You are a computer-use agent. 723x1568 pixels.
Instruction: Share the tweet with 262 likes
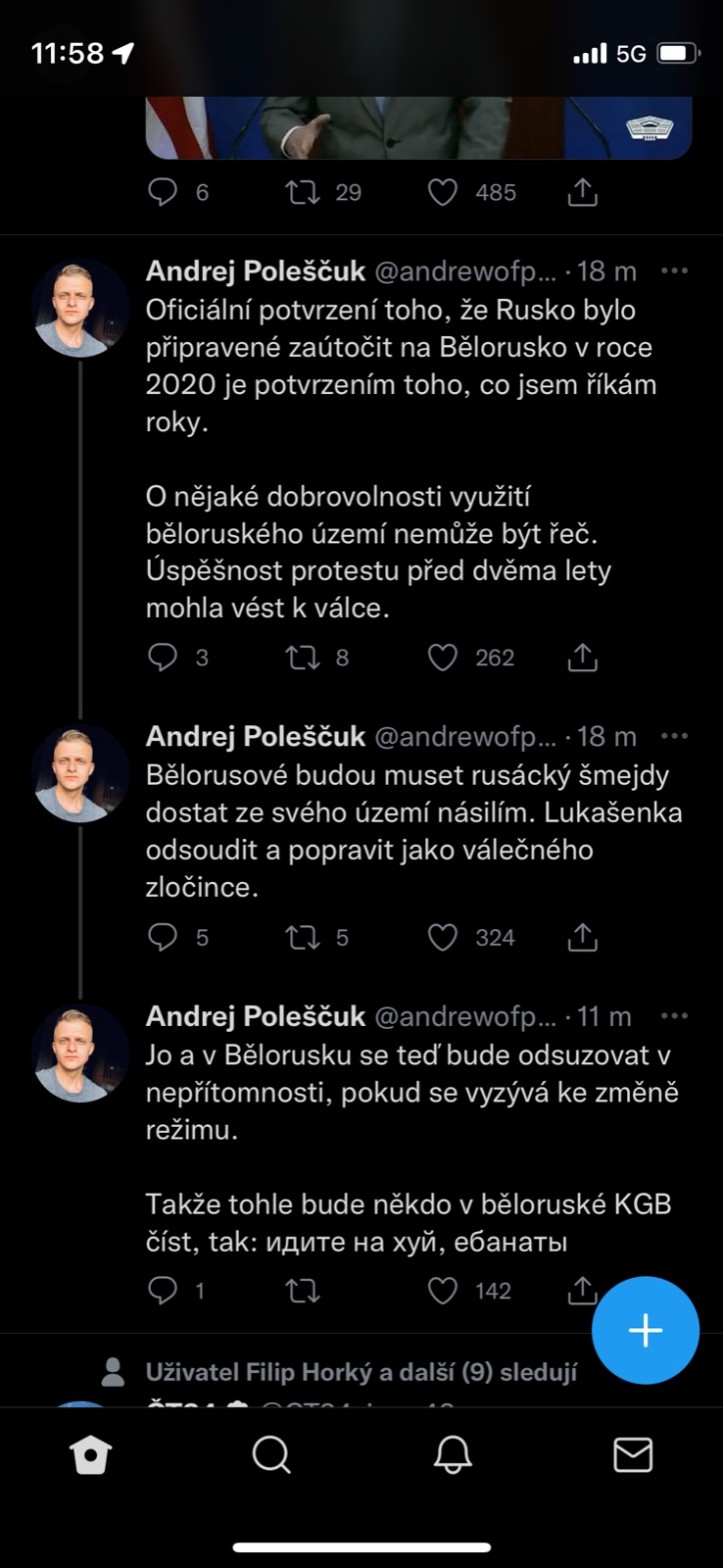pyautogui.click(x=583, y=658)
